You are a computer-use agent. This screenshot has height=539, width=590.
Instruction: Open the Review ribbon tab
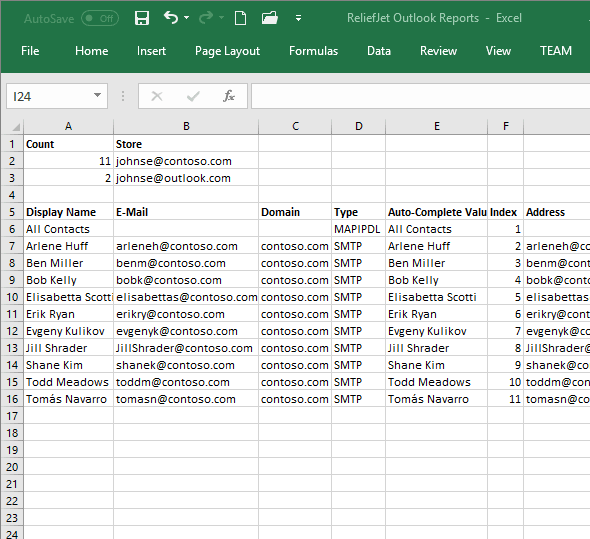[438, 51]
